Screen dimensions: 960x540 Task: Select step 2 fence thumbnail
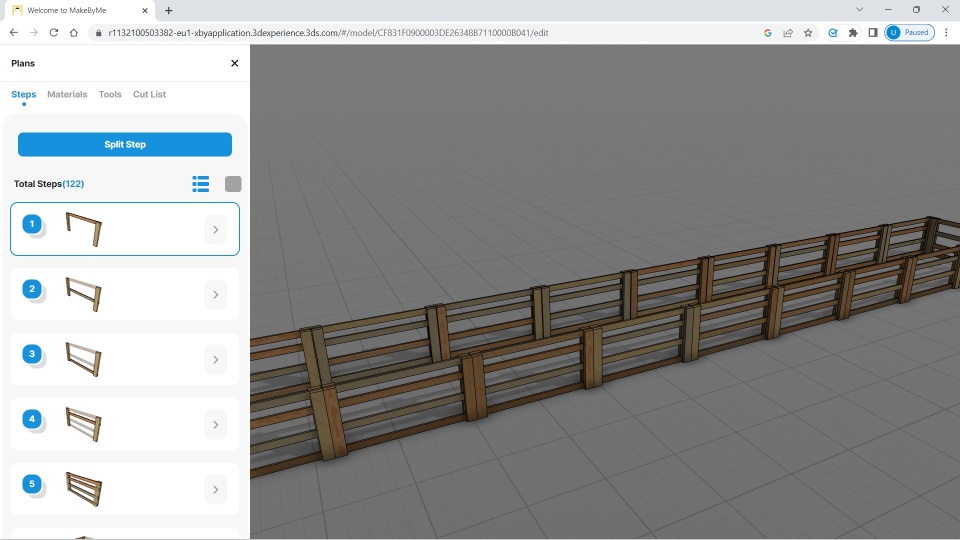pos(84,294)
